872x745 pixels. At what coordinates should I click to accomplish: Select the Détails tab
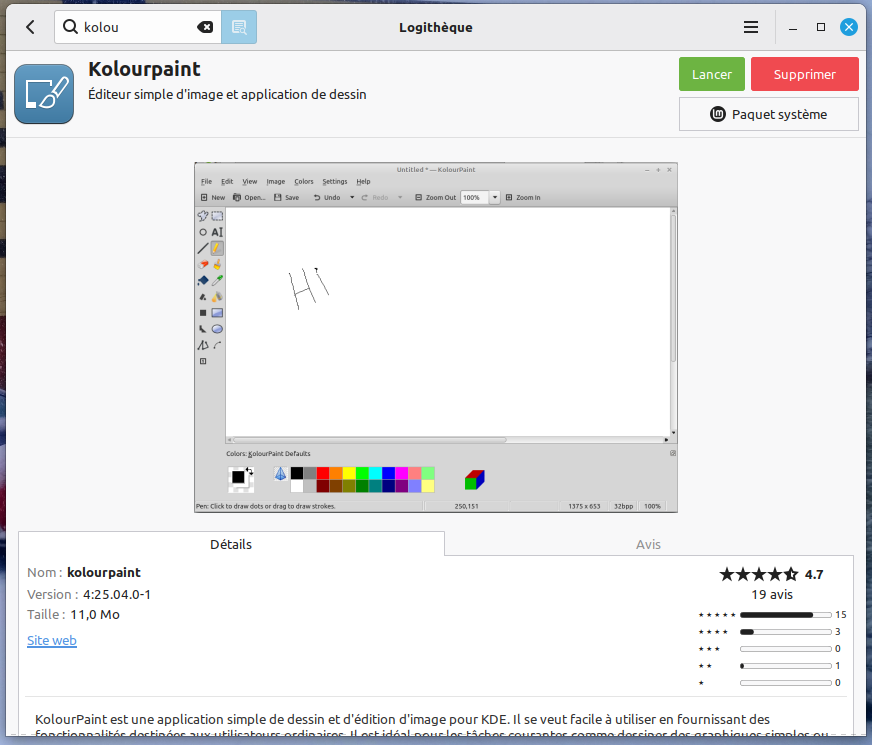click(x=231, y=544)
